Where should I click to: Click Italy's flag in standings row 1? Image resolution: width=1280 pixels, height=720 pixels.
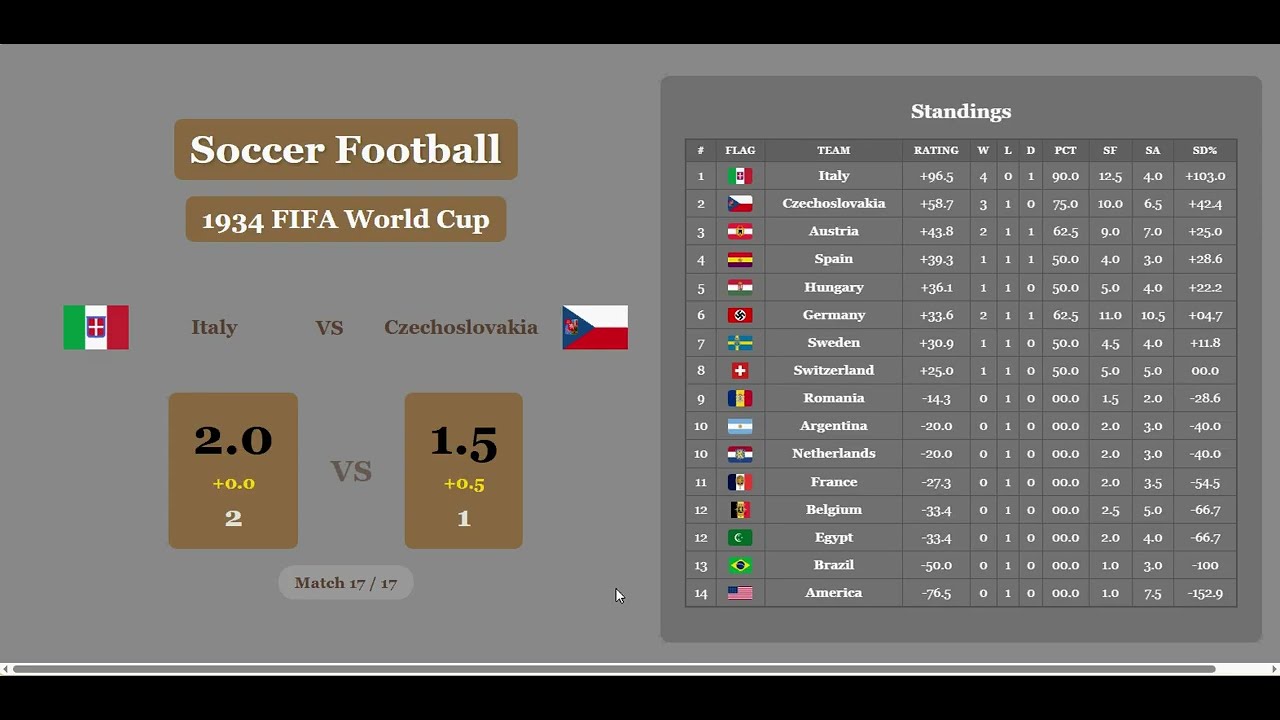[740, 176]
